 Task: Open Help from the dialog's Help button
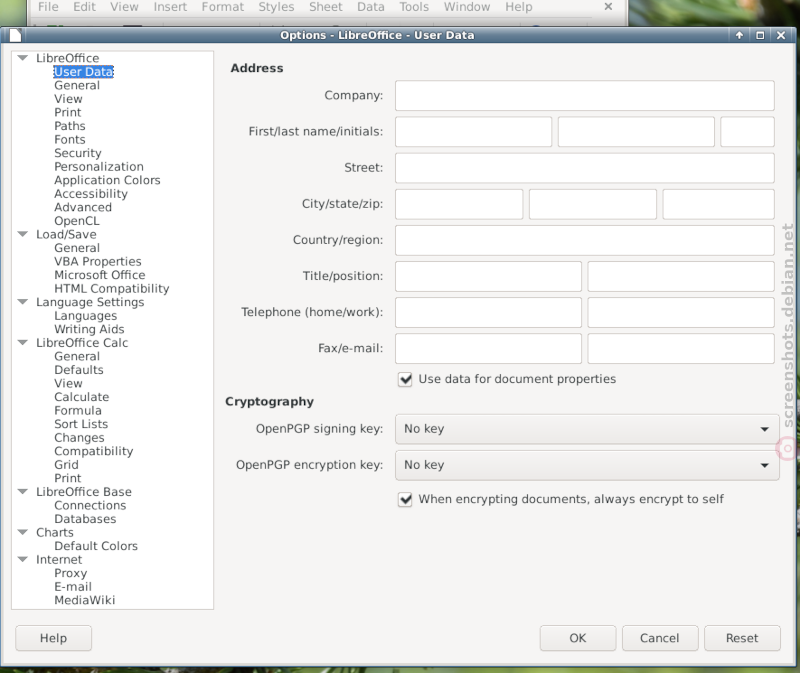(x=54, y=638)
